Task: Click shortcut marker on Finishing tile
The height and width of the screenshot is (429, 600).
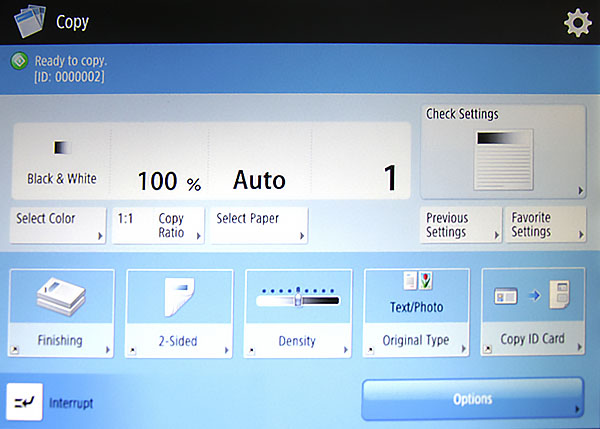Action: coord(15,349)
